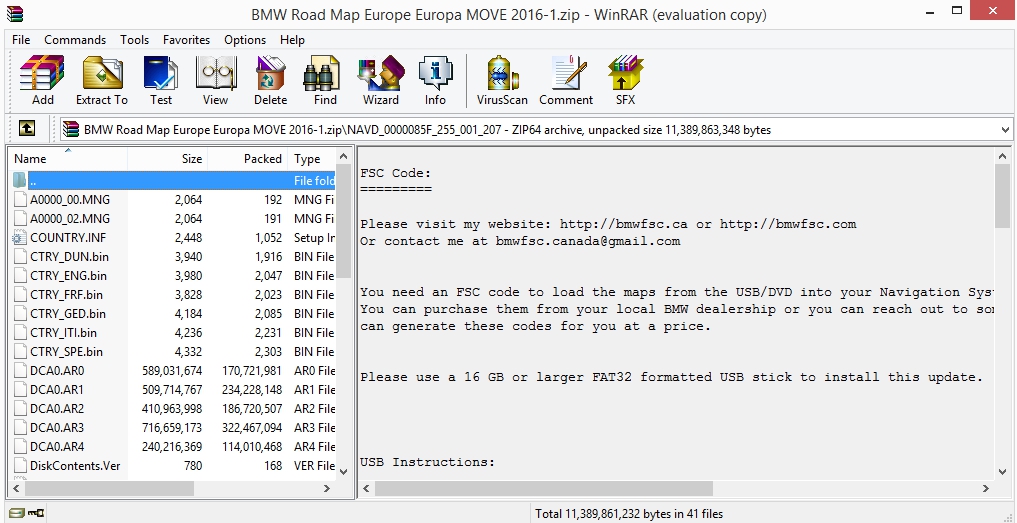Click packed value 322,467,094
This screenshot has height=523, width=1017.
coord(252,428)
